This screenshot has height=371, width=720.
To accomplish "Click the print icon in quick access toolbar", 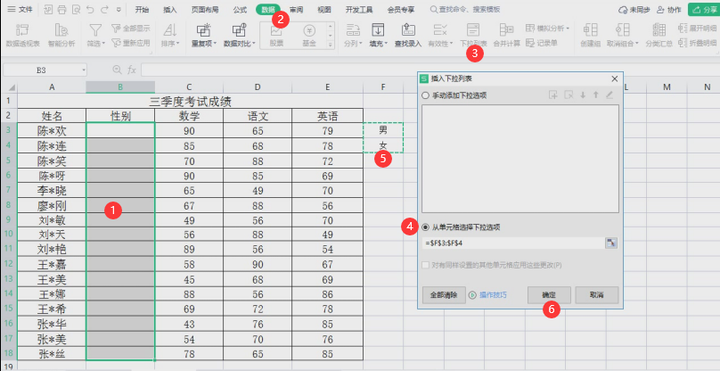I will coord(62,9).
